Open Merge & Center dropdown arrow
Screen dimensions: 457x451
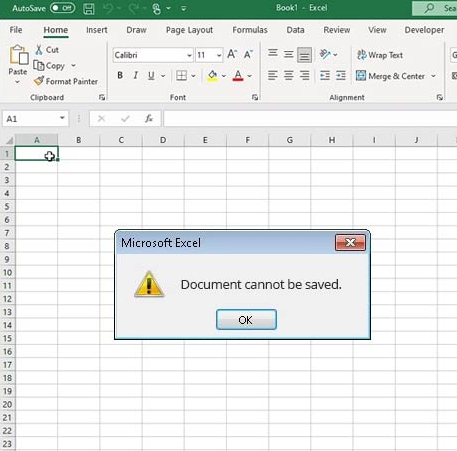tap(433, 76)
